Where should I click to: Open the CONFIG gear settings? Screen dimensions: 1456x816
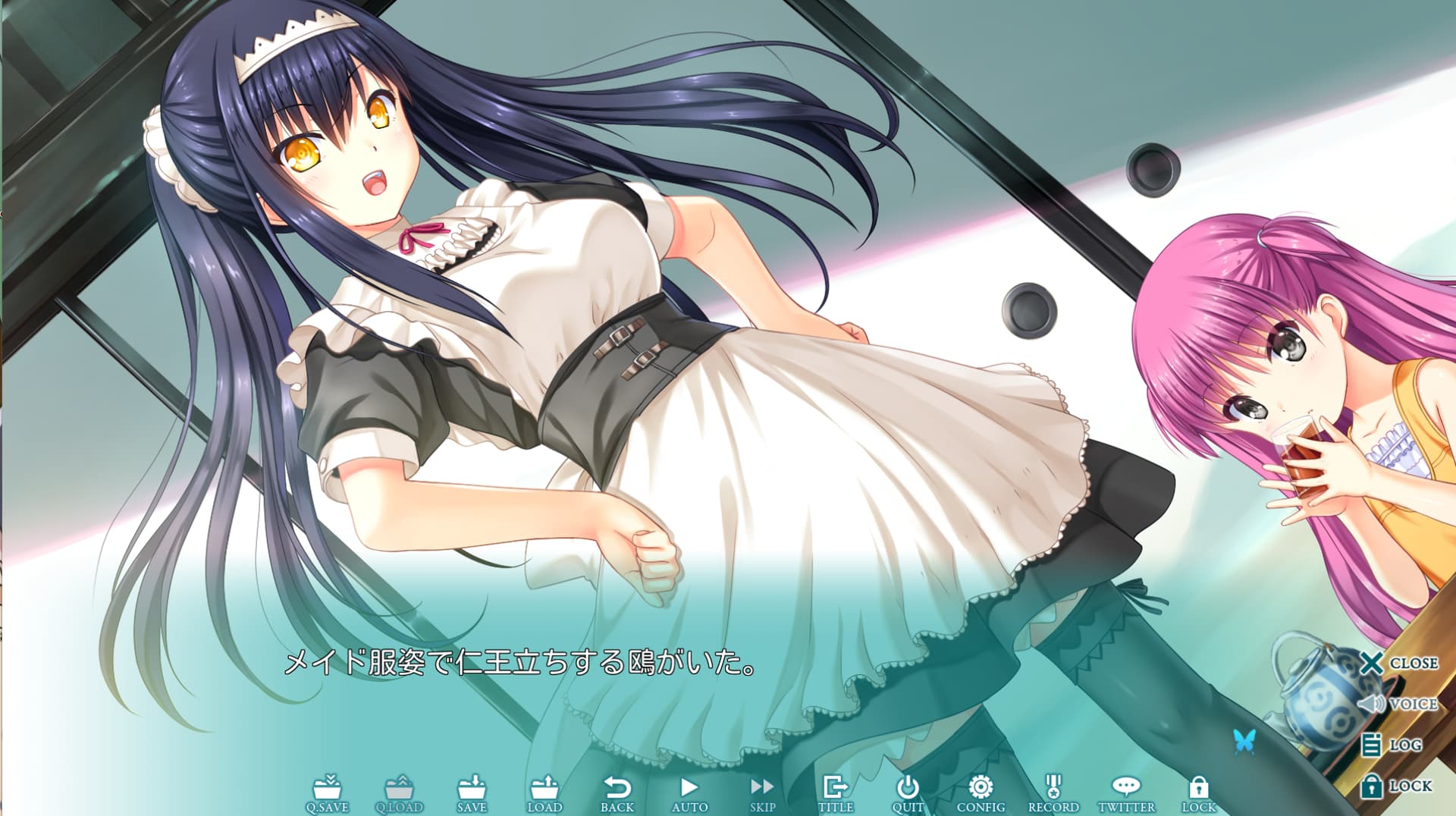[981, 795]
